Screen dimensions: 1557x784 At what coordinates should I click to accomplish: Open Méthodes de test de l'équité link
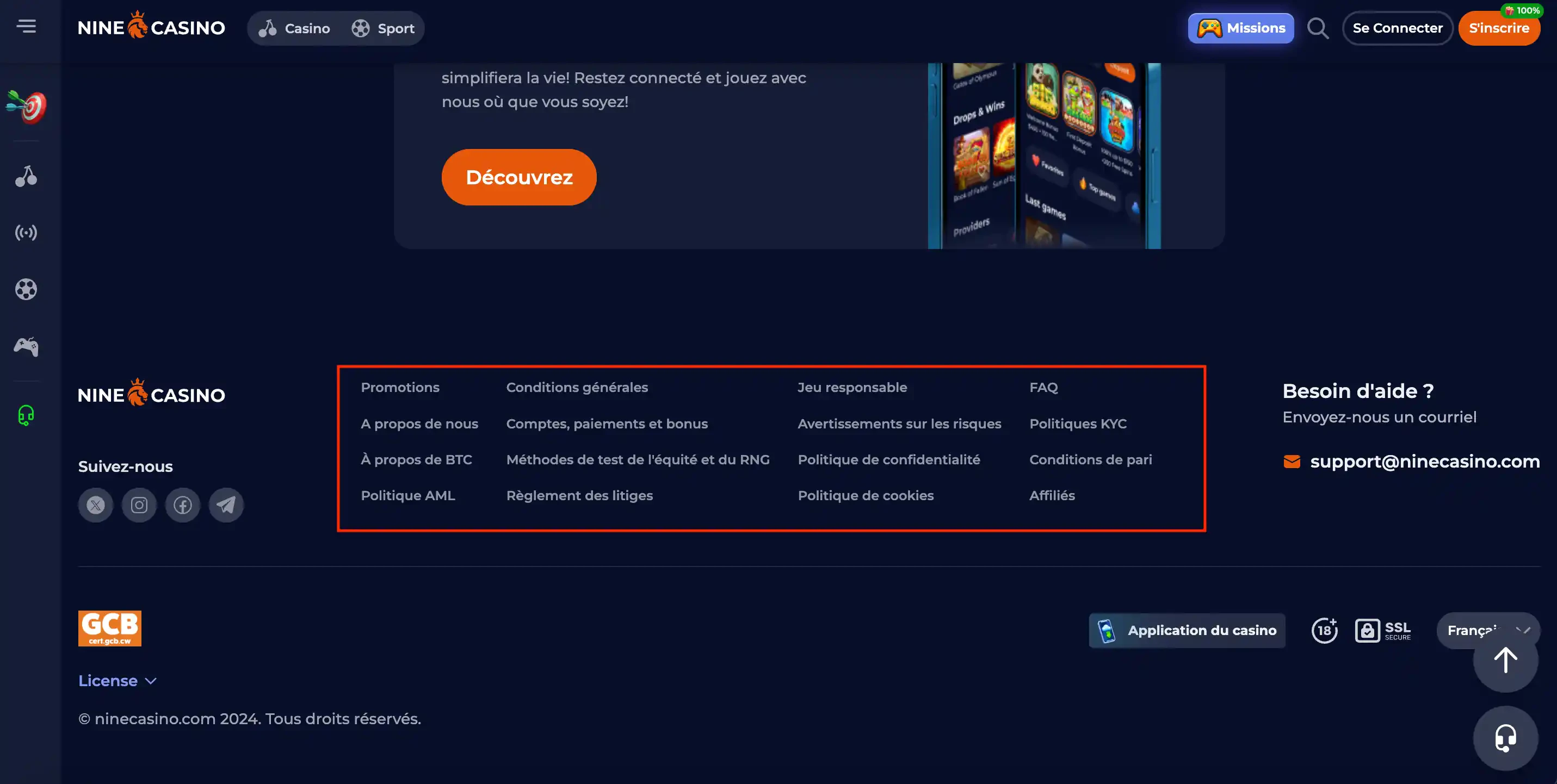pyautogui.click(x=638, y=459)
